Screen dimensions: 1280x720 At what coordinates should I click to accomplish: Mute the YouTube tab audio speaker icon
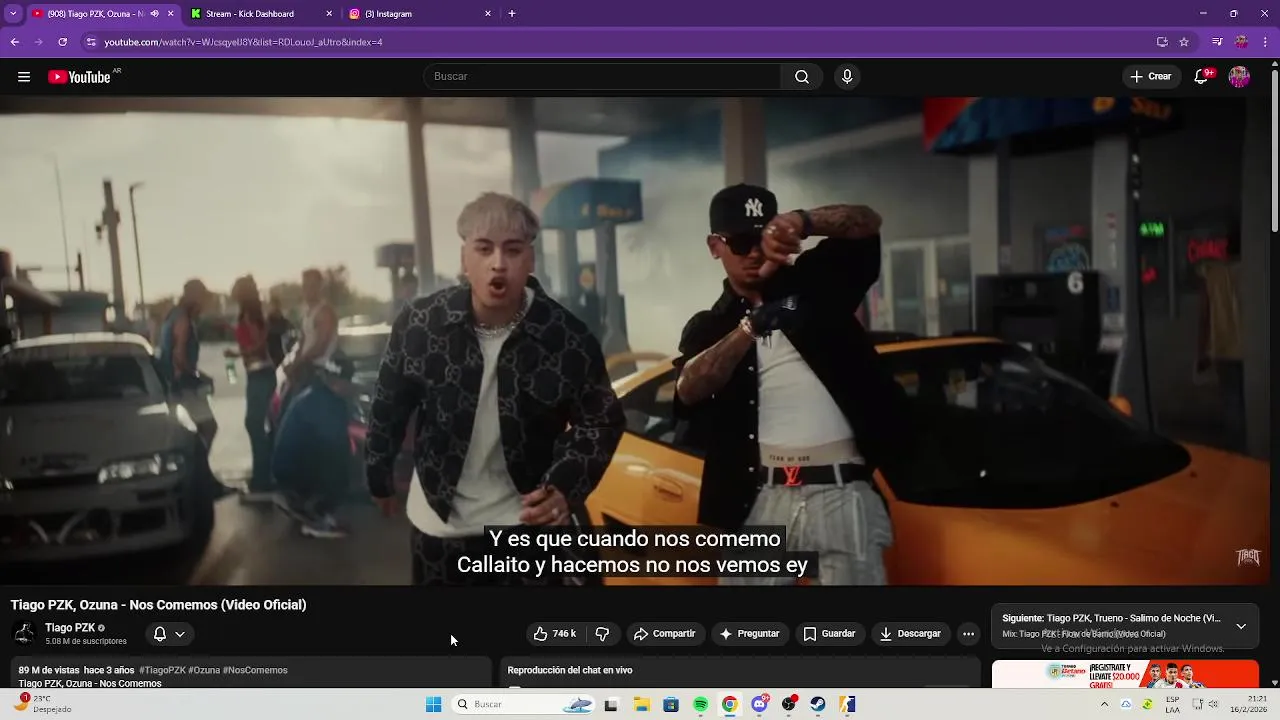point(154,14)
